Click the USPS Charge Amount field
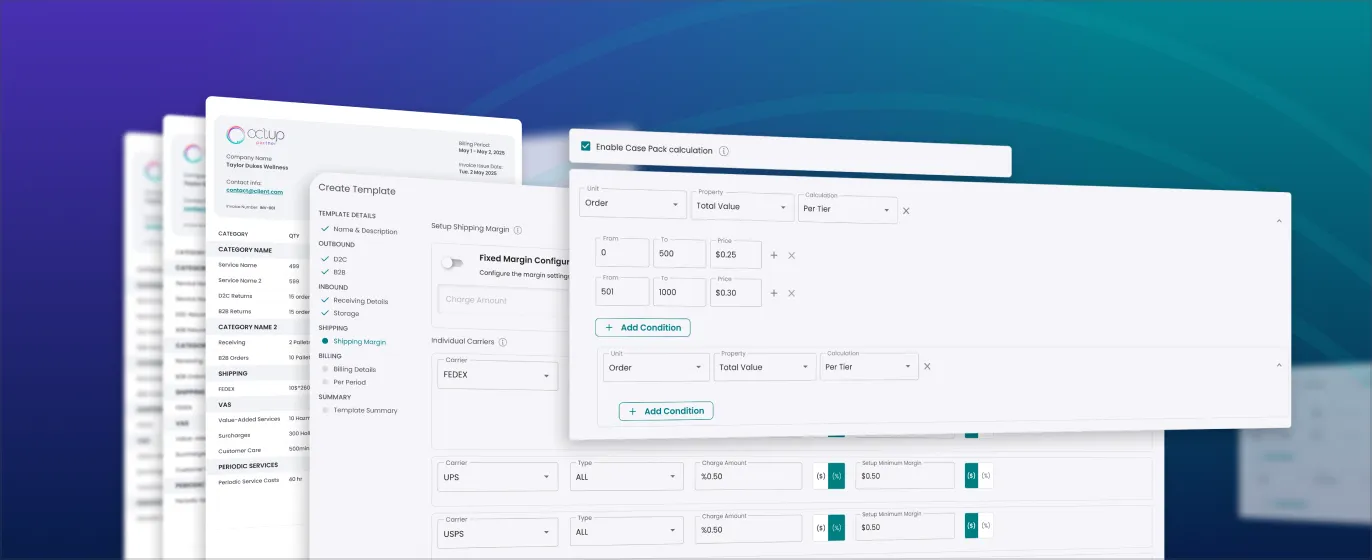This screenshot has height=560, width=1372. pos(748,529)
